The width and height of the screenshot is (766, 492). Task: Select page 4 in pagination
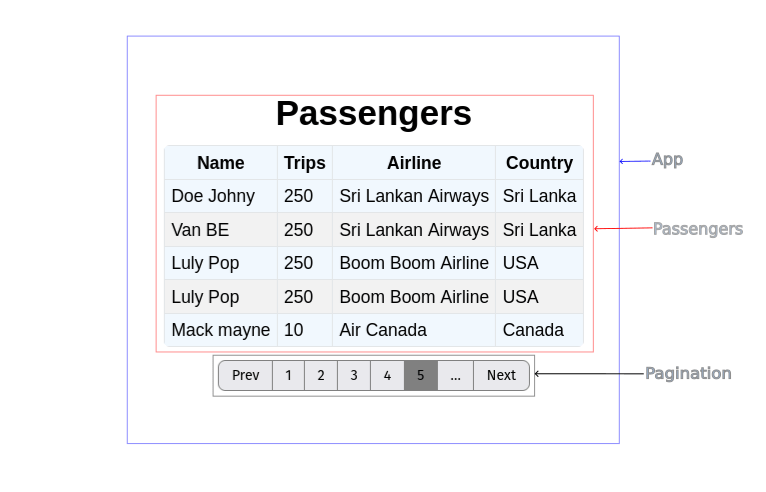point(387,375)
